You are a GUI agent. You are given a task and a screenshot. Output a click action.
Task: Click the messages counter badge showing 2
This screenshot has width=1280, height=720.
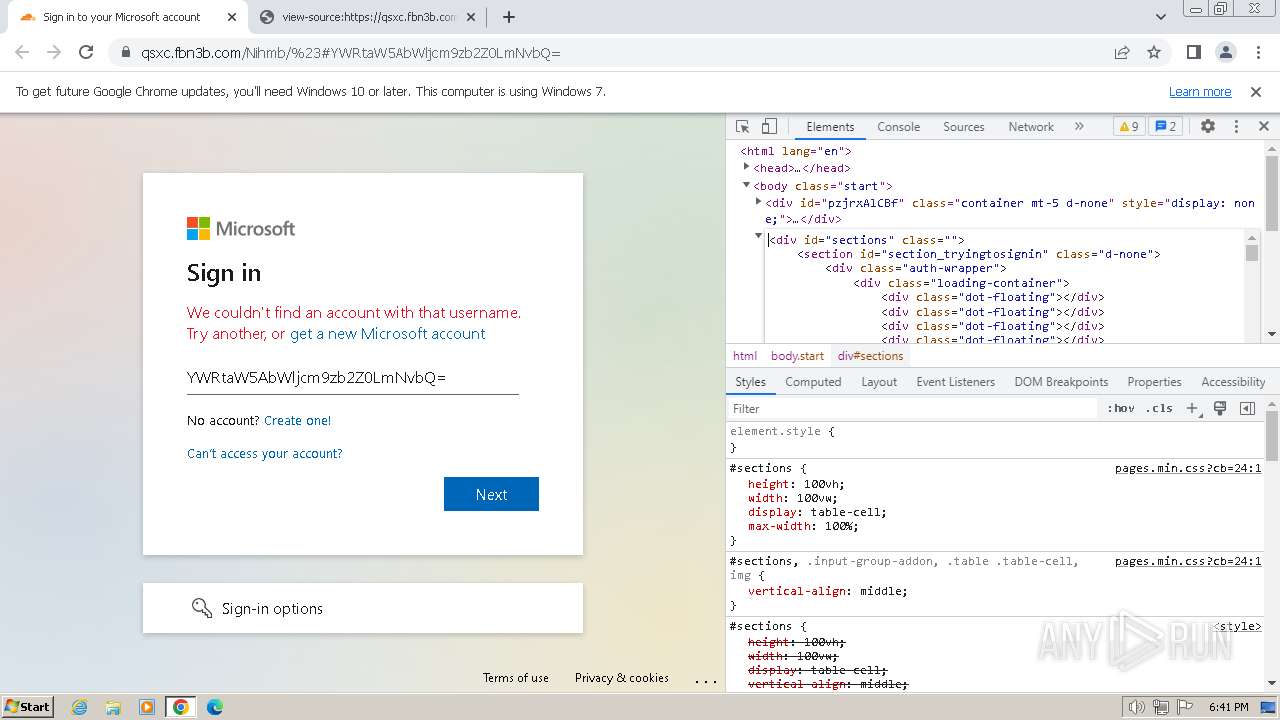pos(1165,127)
